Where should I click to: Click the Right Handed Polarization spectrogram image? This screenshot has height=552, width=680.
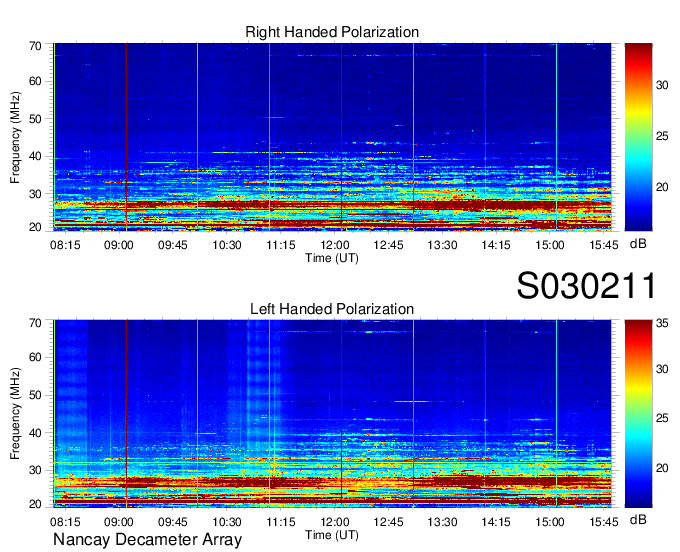click(332, 136)
